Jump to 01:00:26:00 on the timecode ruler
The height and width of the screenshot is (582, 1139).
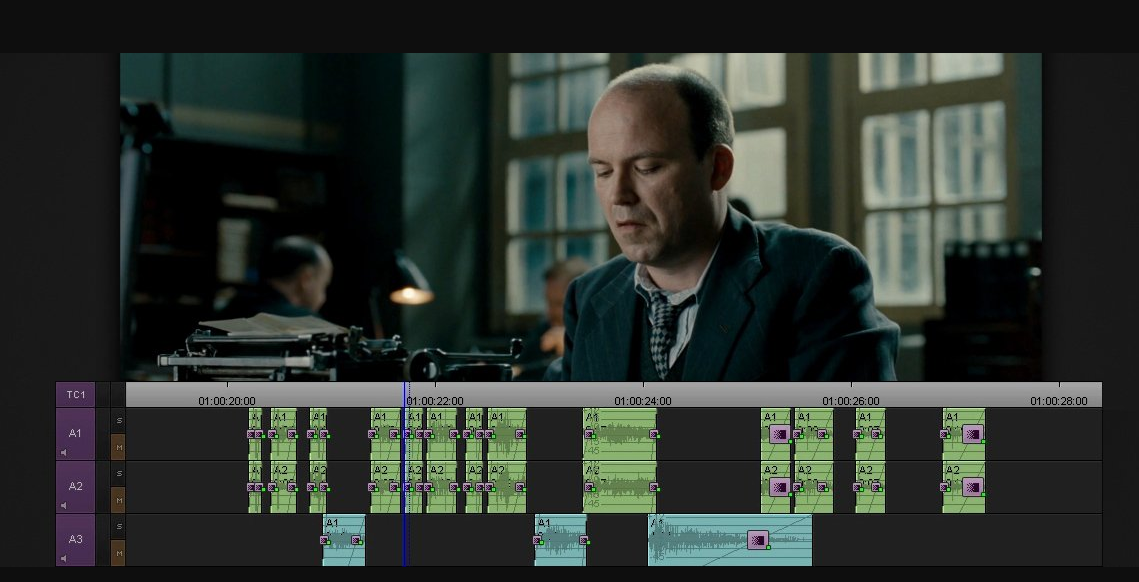[x=851, y=401]
